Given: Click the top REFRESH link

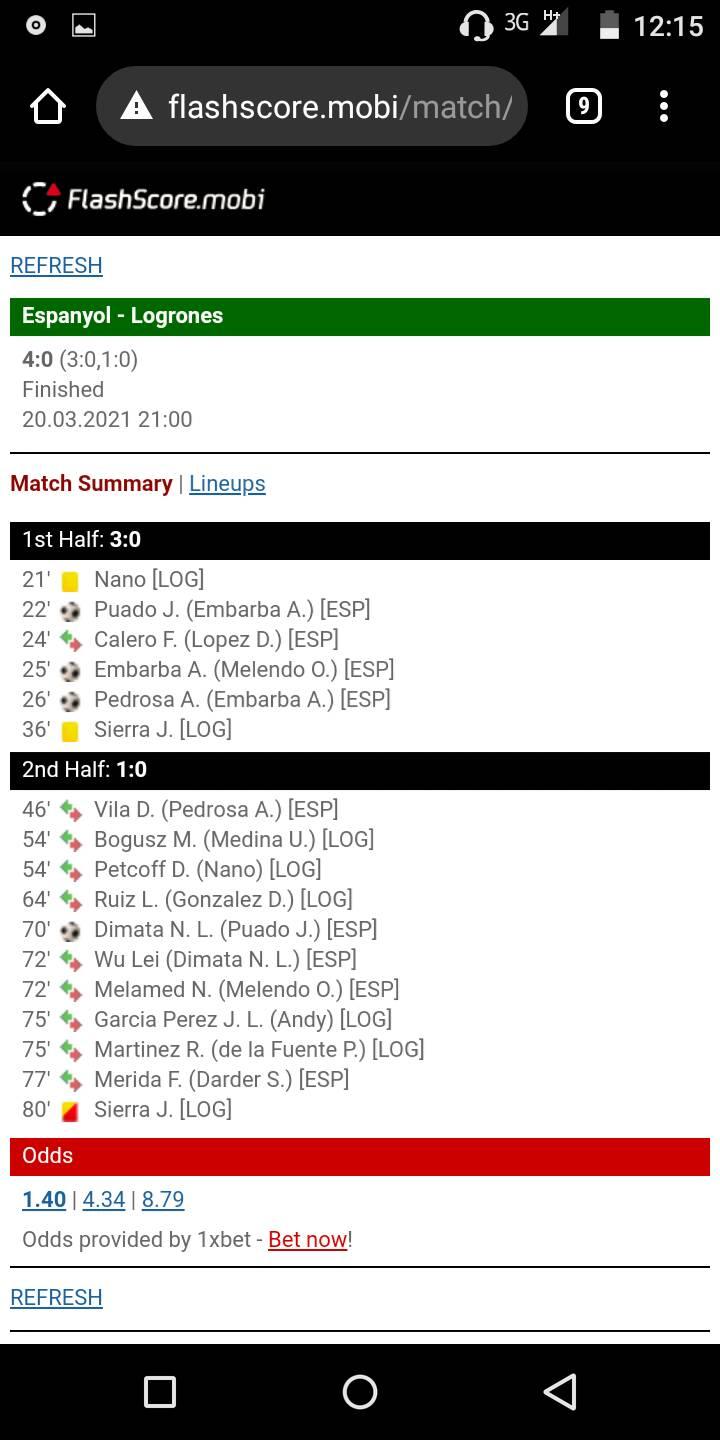Looking at the screenshot, I should tap(56, 265).
